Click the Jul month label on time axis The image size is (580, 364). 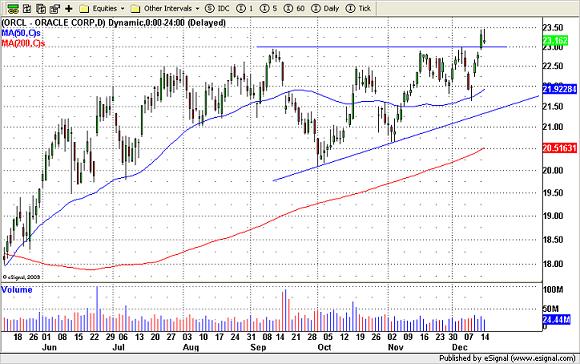pos(118,347)
